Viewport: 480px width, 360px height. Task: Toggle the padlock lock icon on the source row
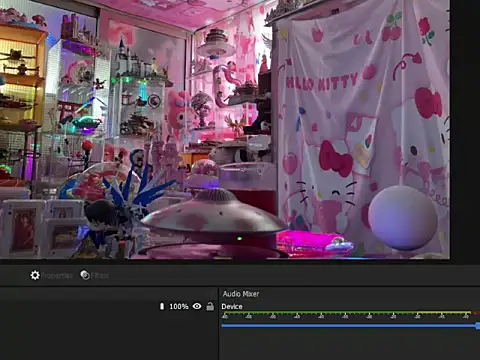click(x=210, y=306)
